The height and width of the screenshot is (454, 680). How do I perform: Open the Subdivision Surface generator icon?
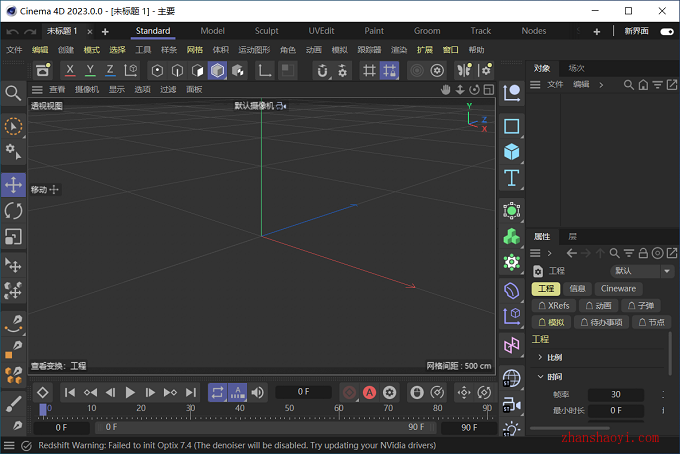[512, 211]
